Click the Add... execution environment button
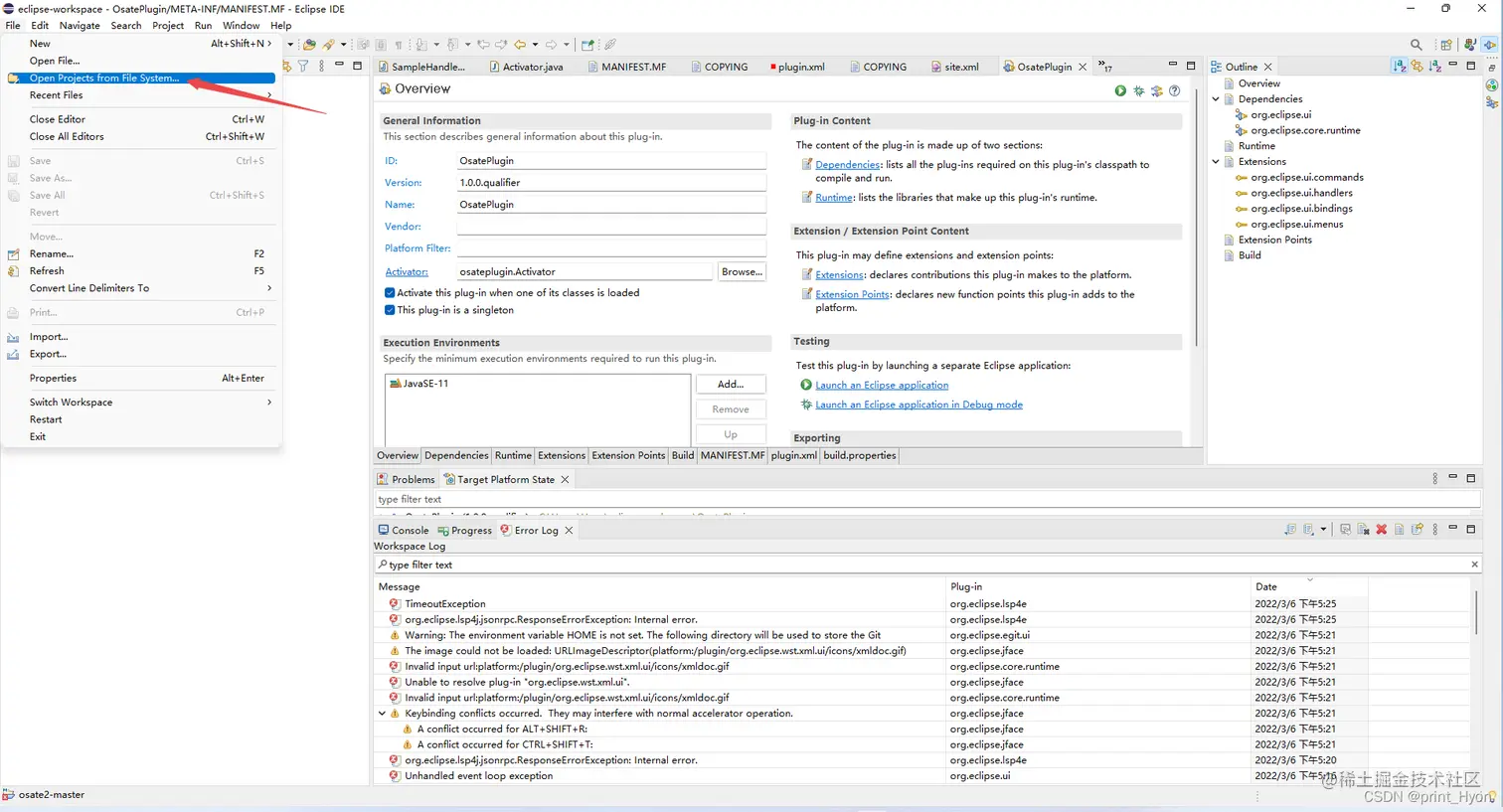1503x812 pixels. 731,384
